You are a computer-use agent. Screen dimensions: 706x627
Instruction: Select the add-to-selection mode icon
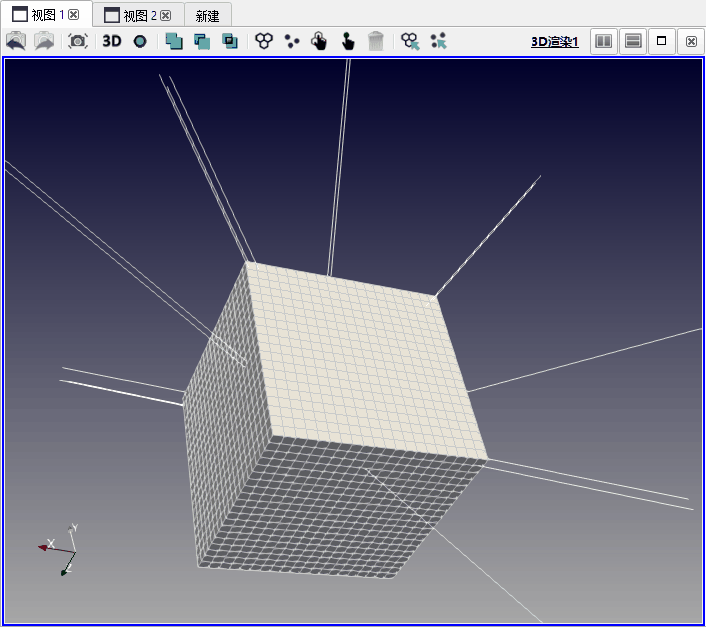click(x=174, y=41)
